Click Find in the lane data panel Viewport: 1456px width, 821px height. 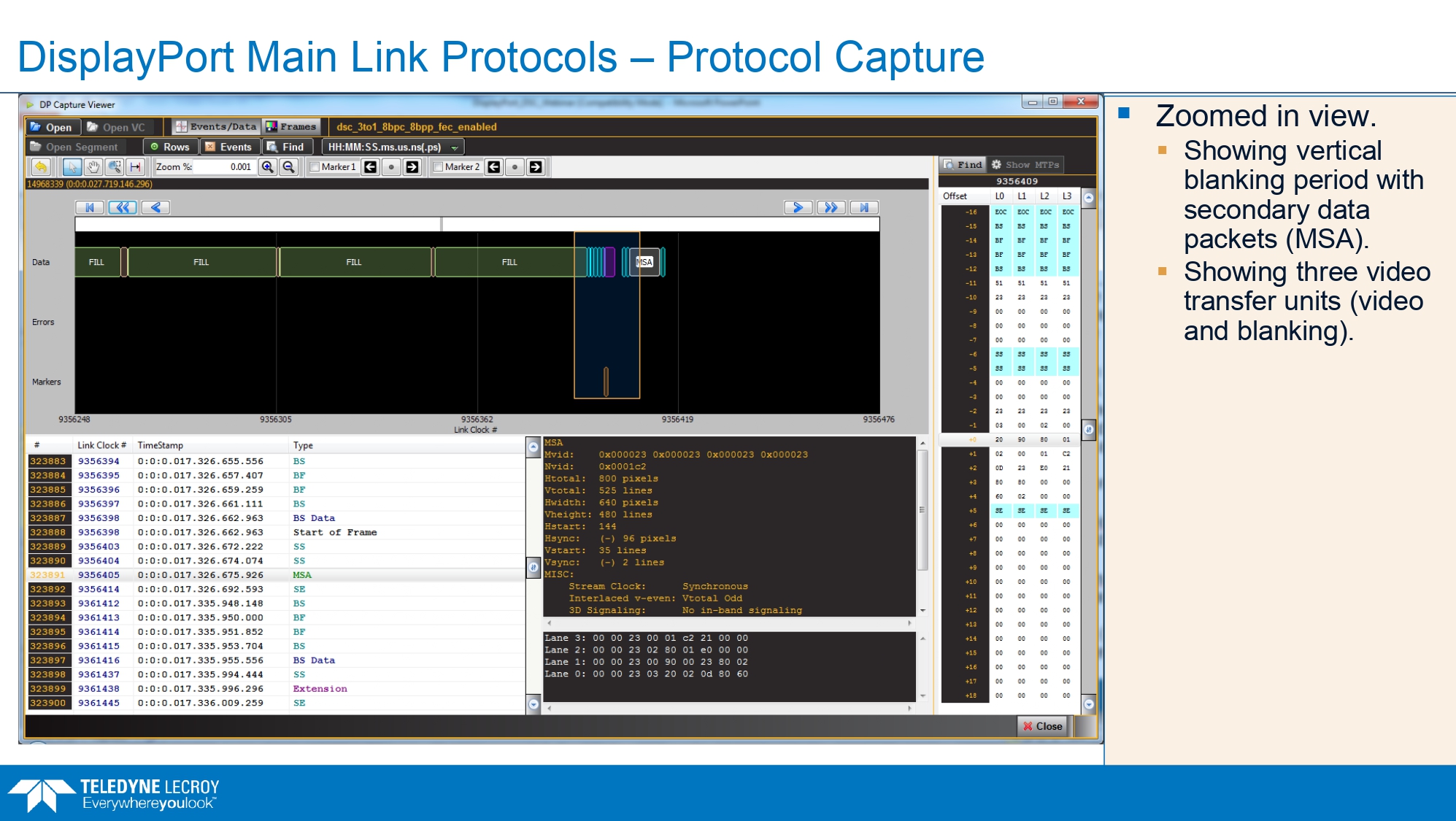[963, 165]
